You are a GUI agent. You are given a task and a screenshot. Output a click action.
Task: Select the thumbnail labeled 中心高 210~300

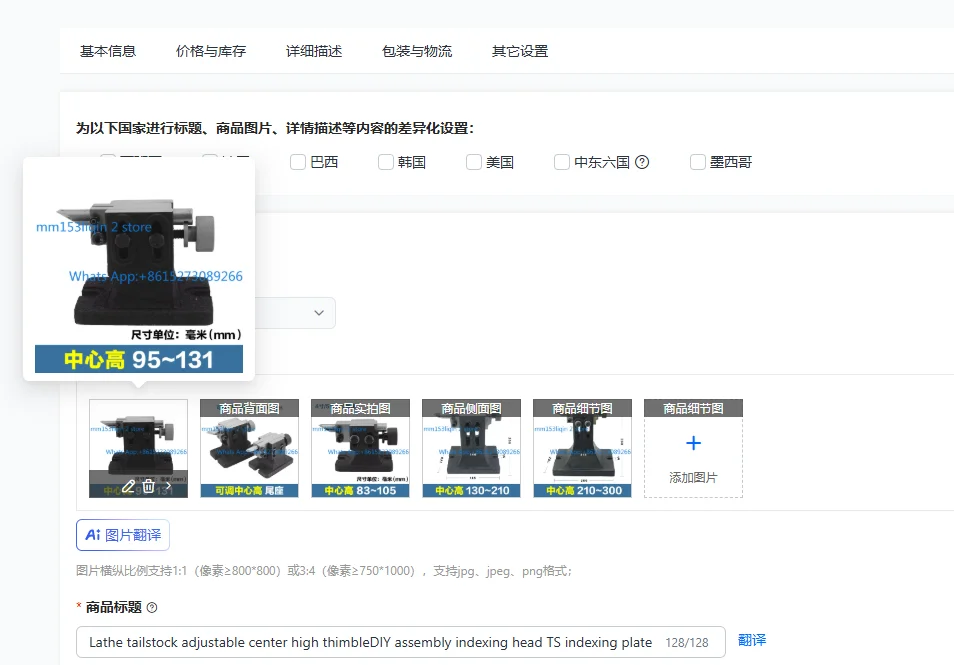pyautogui.click(x=582, y=448)
